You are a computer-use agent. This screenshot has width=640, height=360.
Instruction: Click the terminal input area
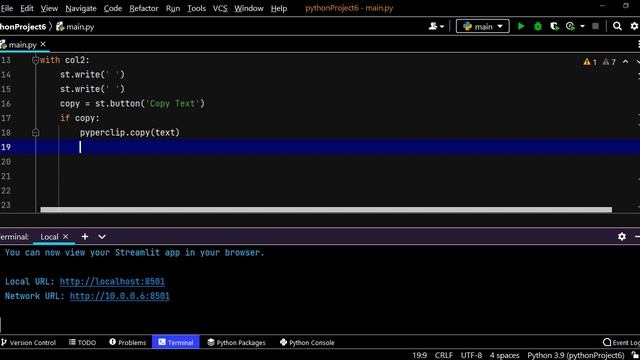320,324
